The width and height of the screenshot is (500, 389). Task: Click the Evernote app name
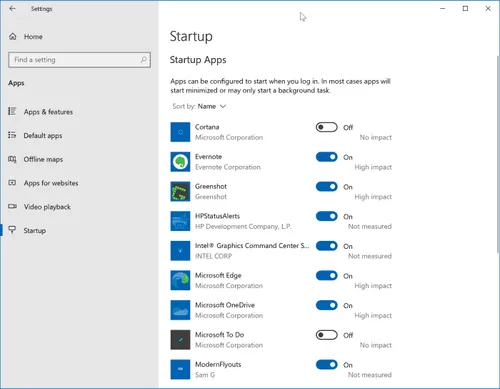click(208, 157)
